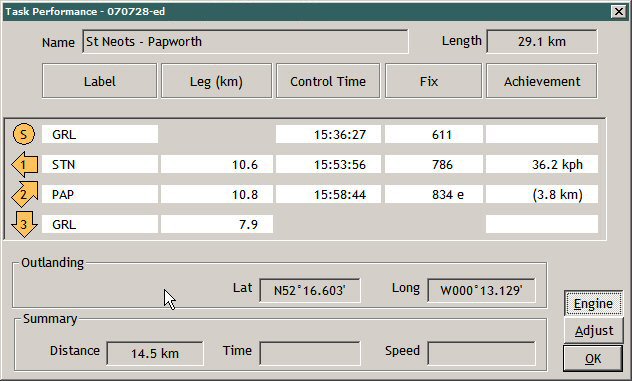Click the leg distance 7.9 cell
This screenshot has height=381, width=632.
tap(217, 224)
